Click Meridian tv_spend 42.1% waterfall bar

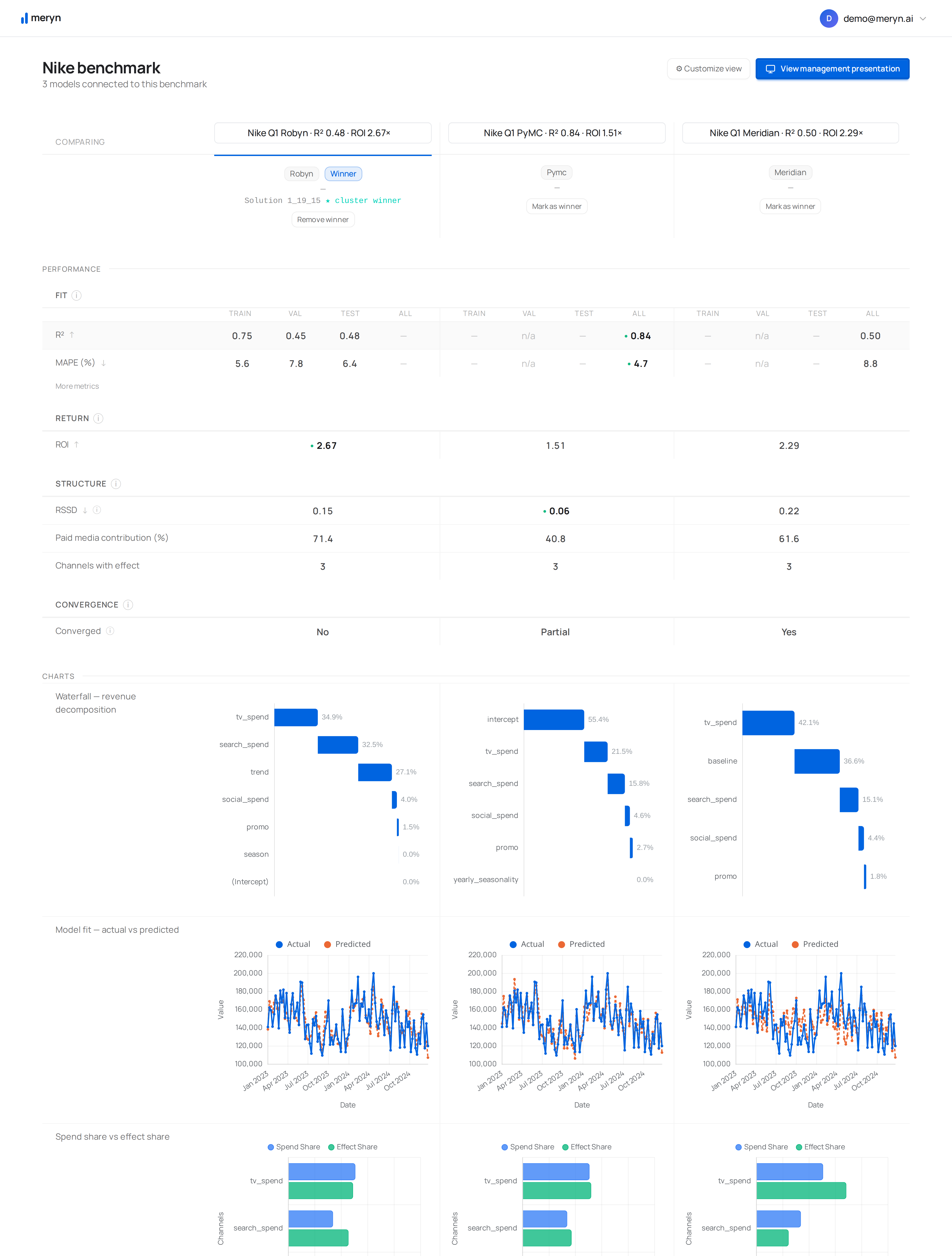click(x=768, y=723)
